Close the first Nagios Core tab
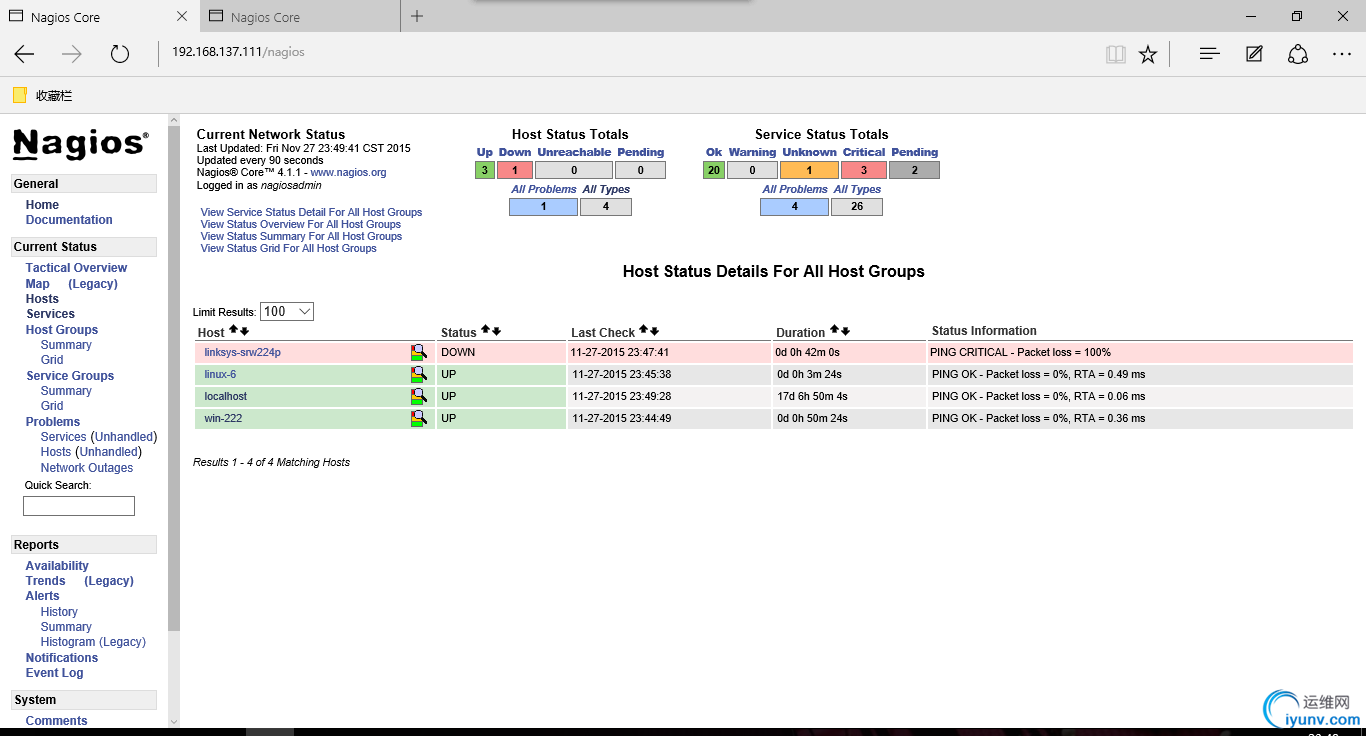 click(182, 16)
